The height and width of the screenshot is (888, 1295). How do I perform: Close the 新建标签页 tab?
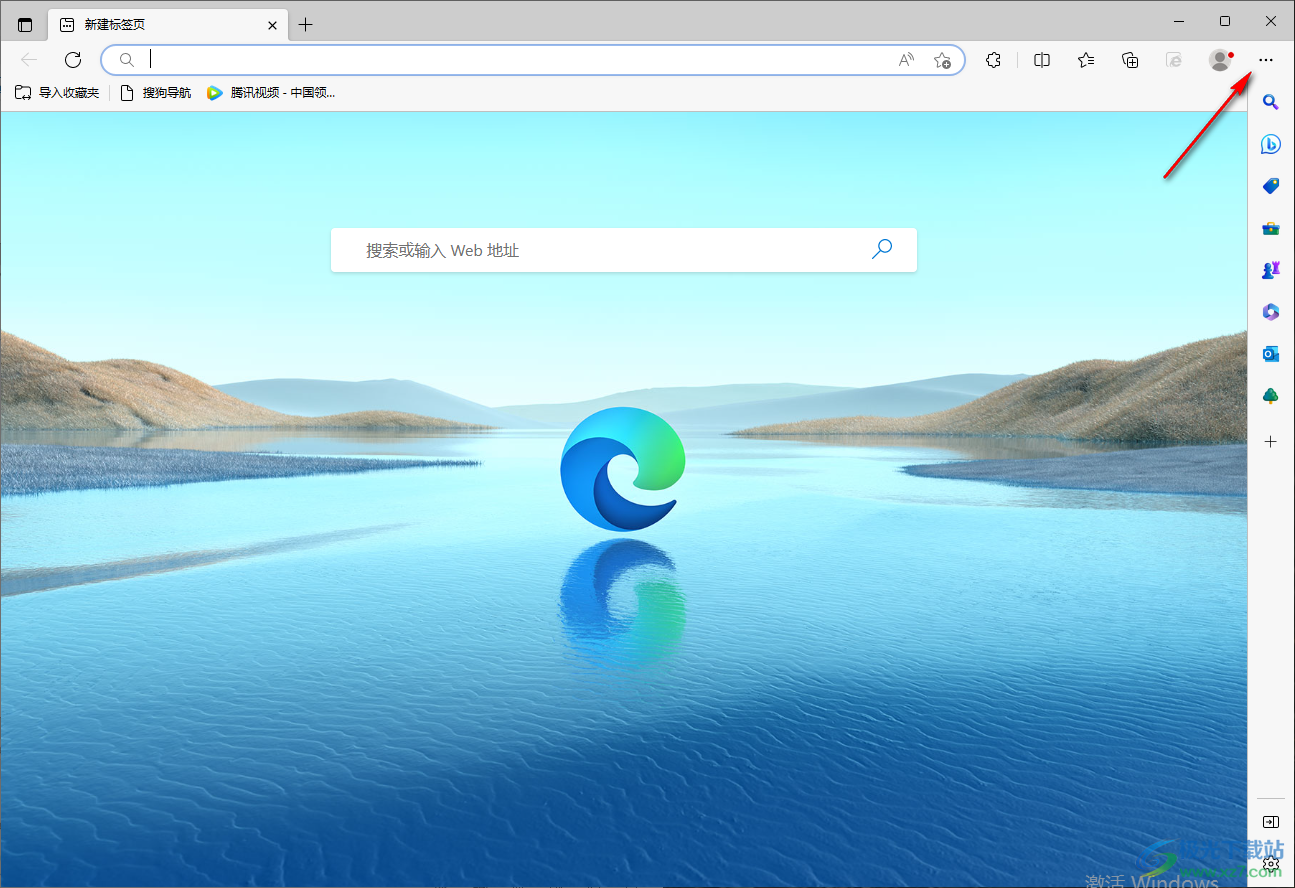point(272,25)
